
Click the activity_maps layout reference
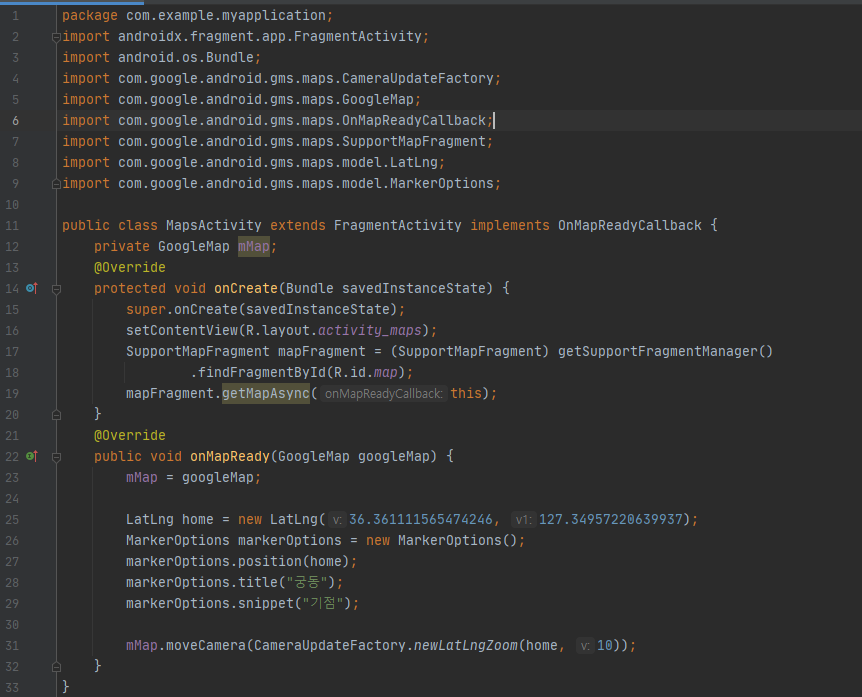(369, 330)
